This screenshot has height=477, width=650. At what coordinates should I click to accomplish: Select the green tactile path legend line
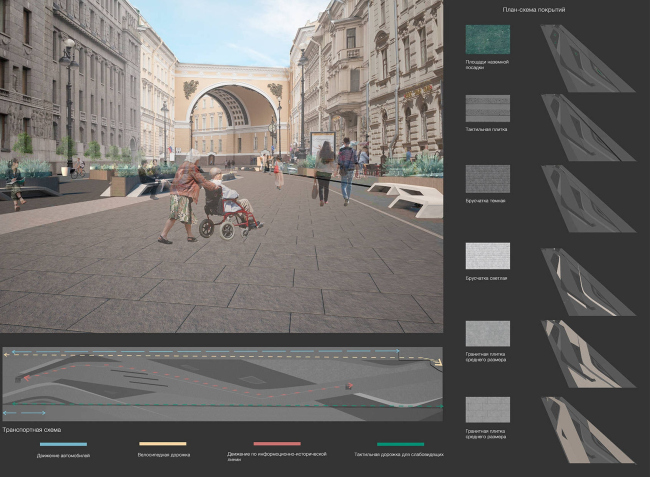400,444
